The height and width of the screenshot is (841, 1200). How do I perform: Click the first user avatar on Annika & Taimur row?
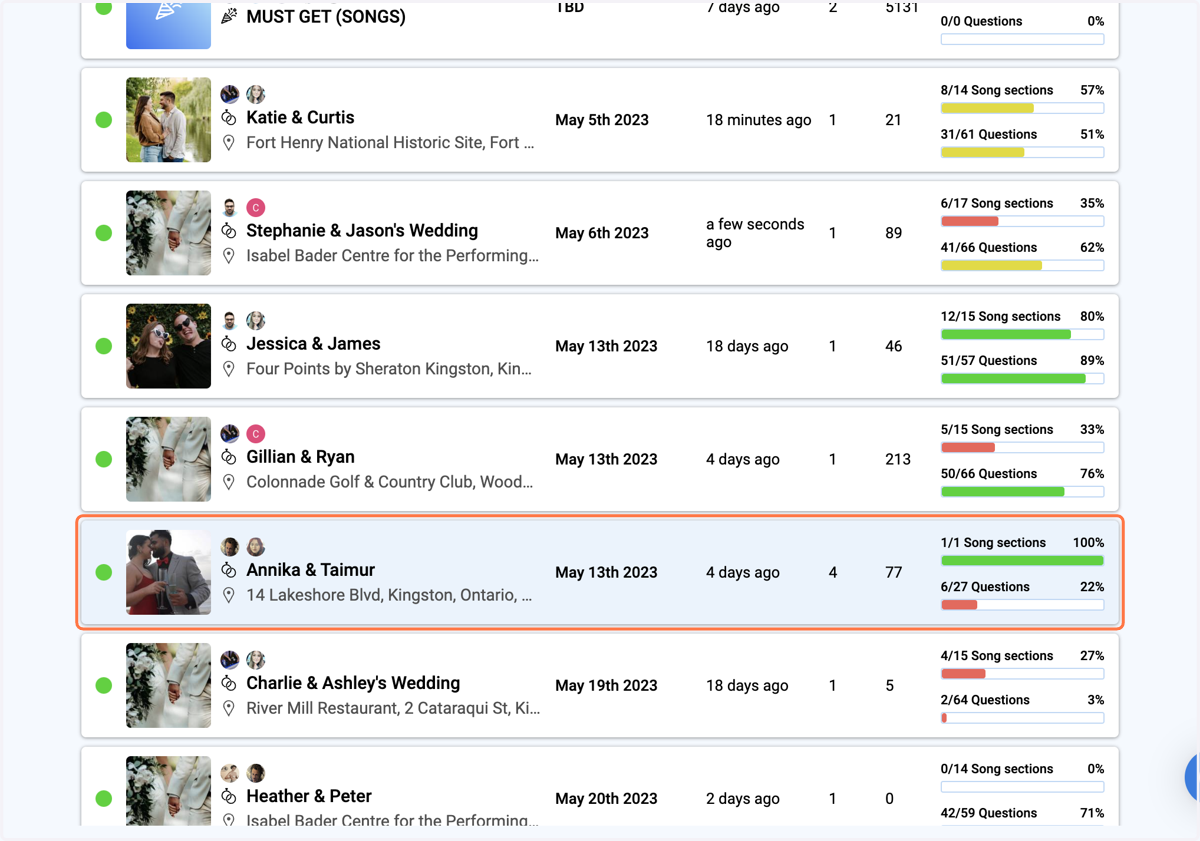tap(230, 547)
